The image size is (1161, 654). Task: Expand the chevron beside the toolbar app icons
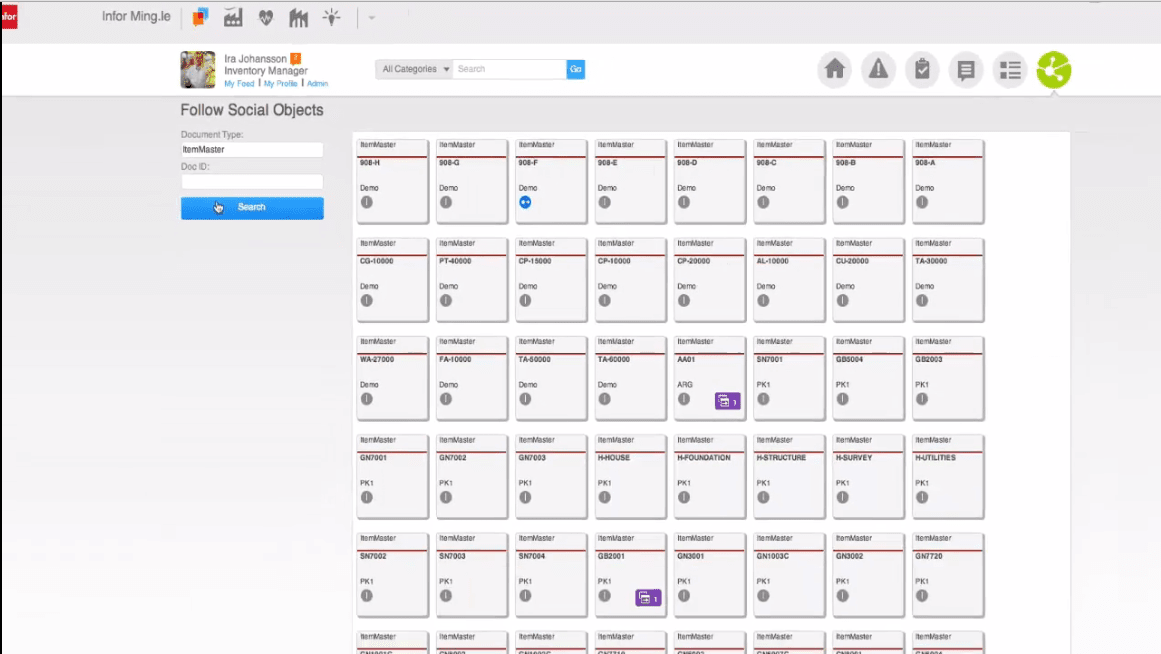371,17
